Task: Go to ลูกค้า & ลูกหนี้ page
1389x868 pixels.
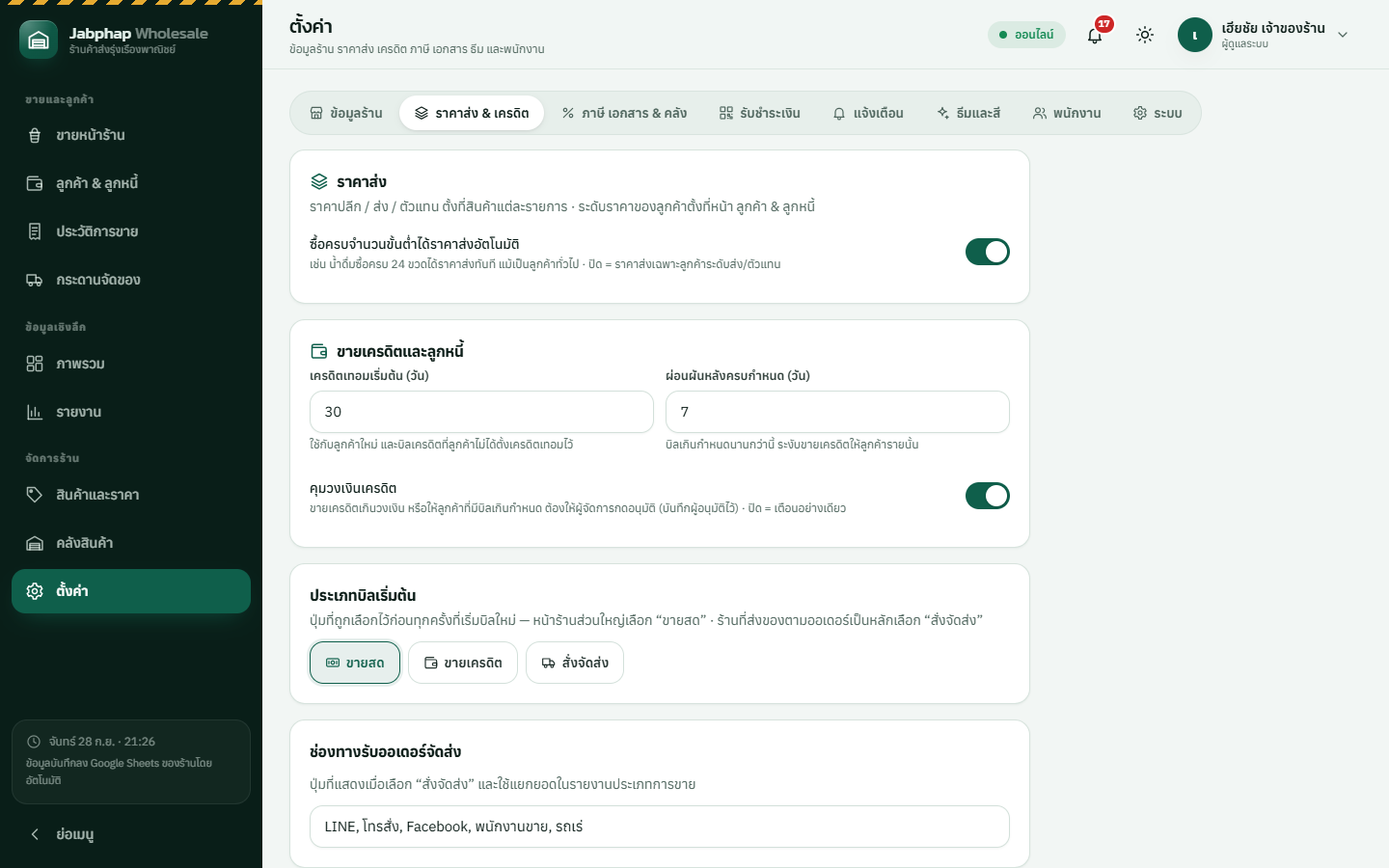Action: click(x=131, y=184)
